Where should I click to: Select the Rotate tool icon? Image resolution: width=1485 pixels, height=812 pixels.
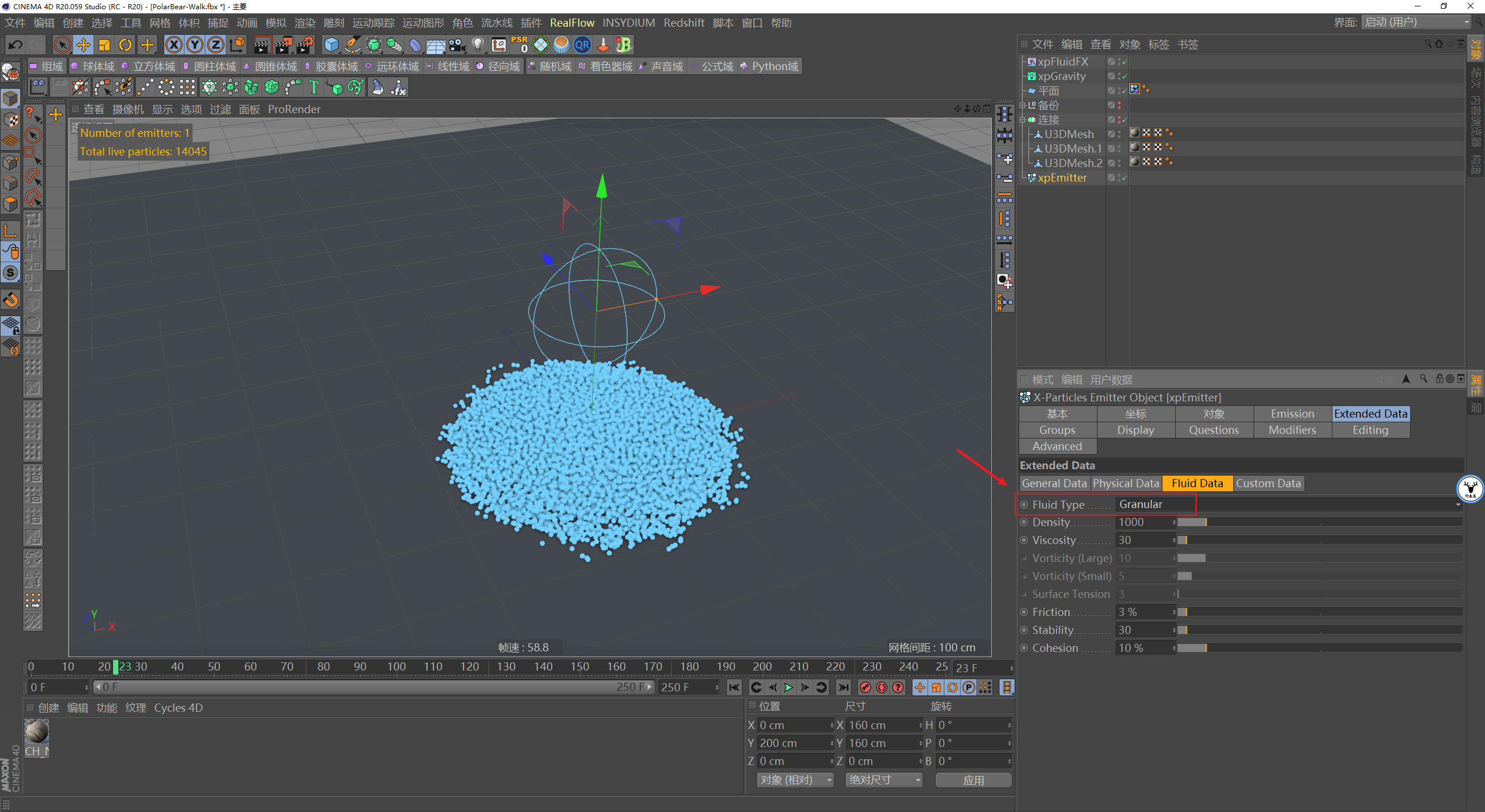click(x=125, y=45)
